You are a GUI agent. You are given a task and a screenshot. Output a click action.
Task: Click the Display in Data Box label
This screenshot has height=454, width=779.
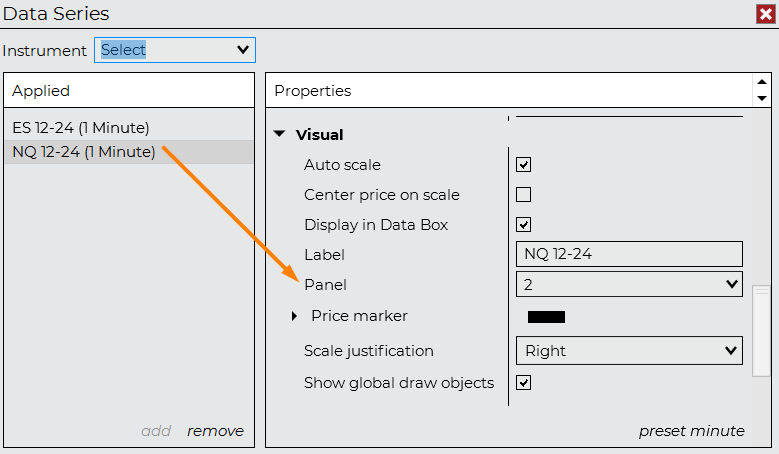tap(376, 225)
